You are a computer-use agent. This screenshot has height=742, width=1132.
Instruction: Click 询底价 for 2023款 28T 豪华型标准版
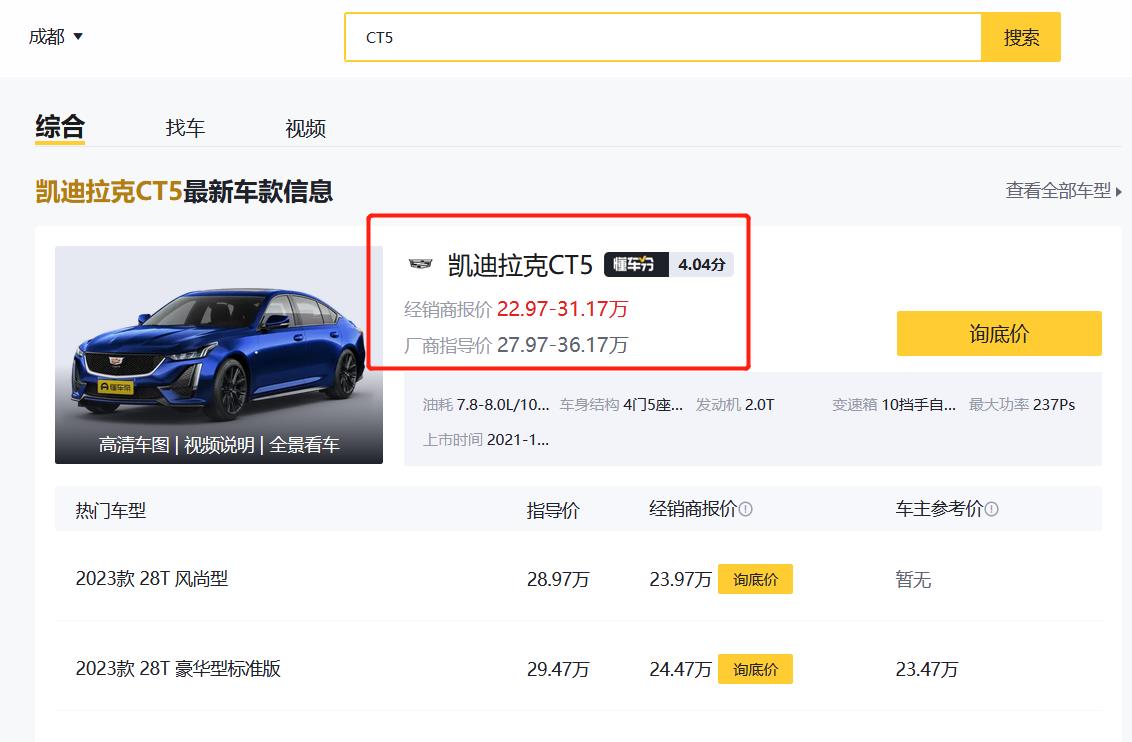(755, 668)
